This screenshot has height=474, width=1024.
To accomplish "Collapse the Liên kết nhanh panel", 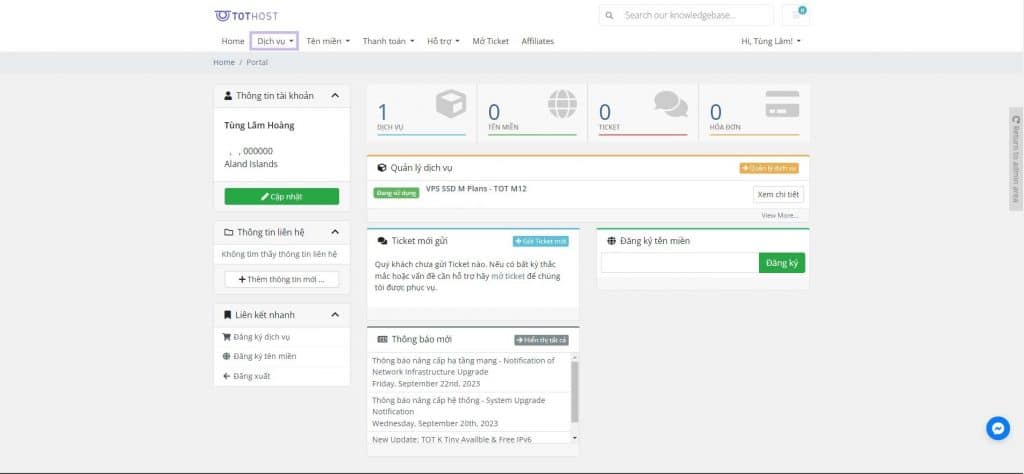I will point(335,315).
